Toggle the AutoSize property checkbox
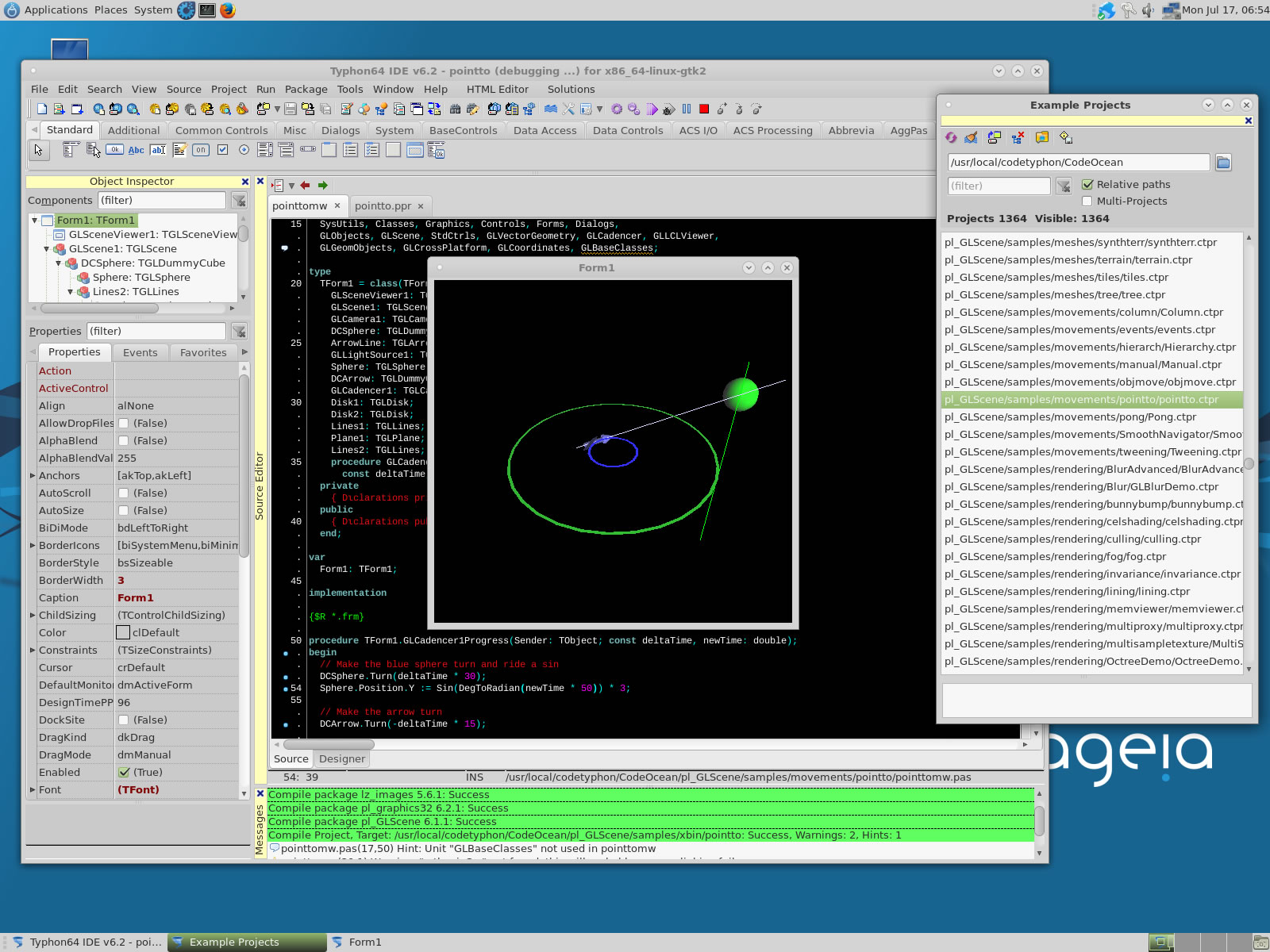This screenshot has height=952, width=1270. pos(124,510)
